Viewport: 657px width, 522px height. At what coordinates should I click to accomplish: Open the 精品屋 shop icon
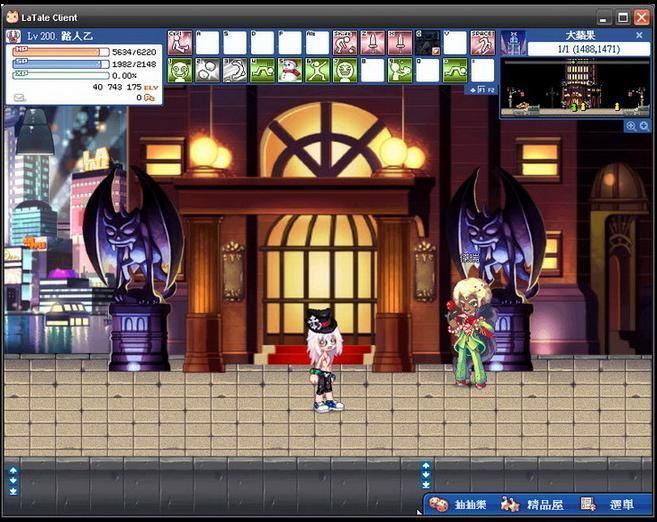click(x=510, y=505)
